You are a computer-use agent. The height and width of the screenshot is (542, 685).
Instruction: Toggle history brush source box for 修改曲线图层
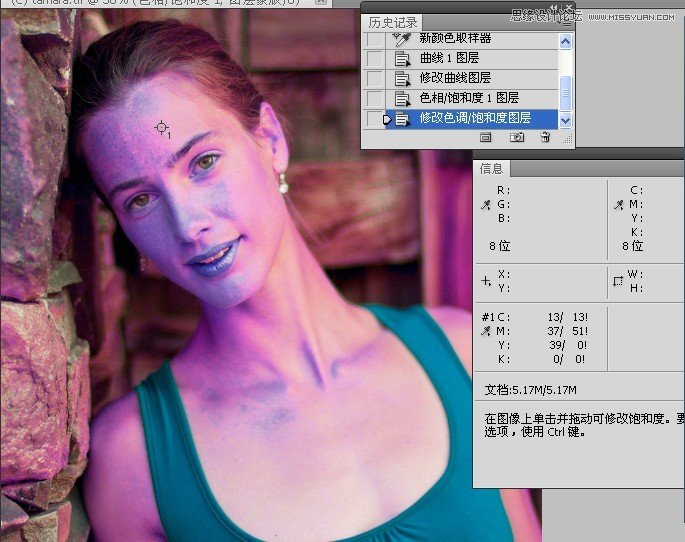point(373,78)
